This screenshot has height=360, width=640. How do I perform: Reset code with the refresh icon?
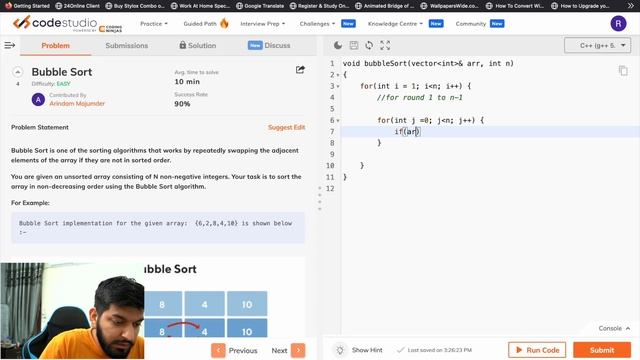[369, 45]
